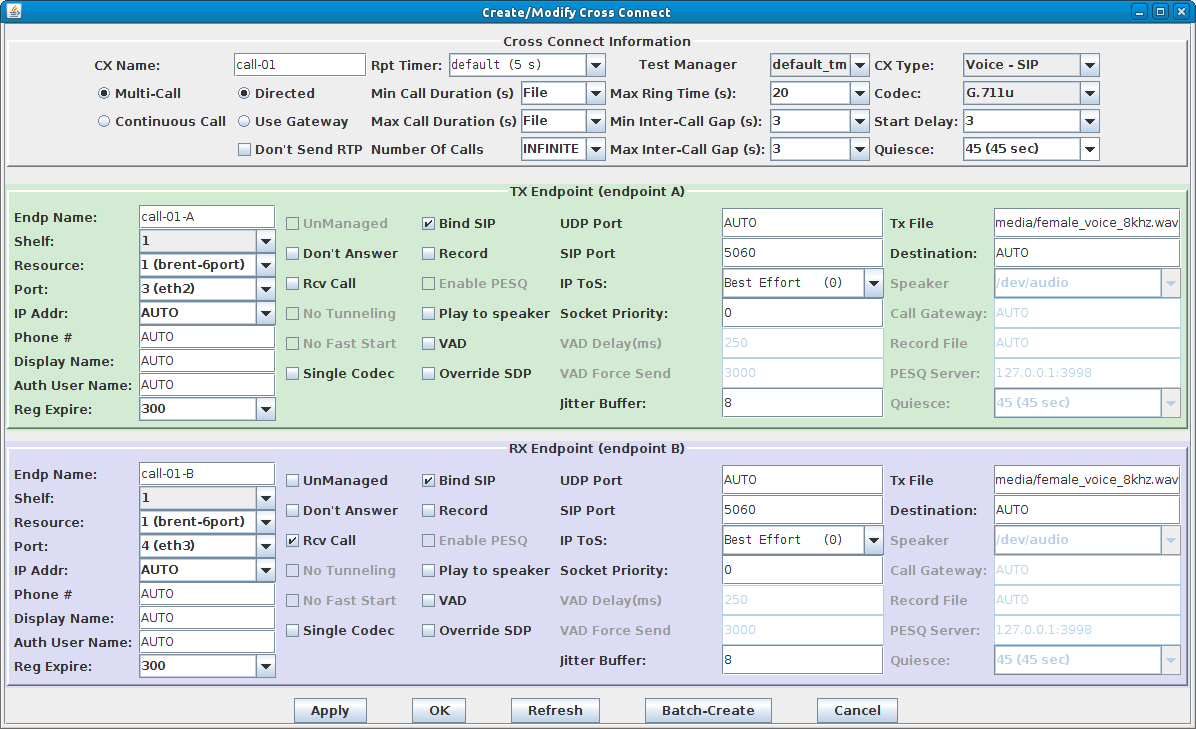
Task: Open the Min Call Duration dropdown
Action: coord(596,93)
